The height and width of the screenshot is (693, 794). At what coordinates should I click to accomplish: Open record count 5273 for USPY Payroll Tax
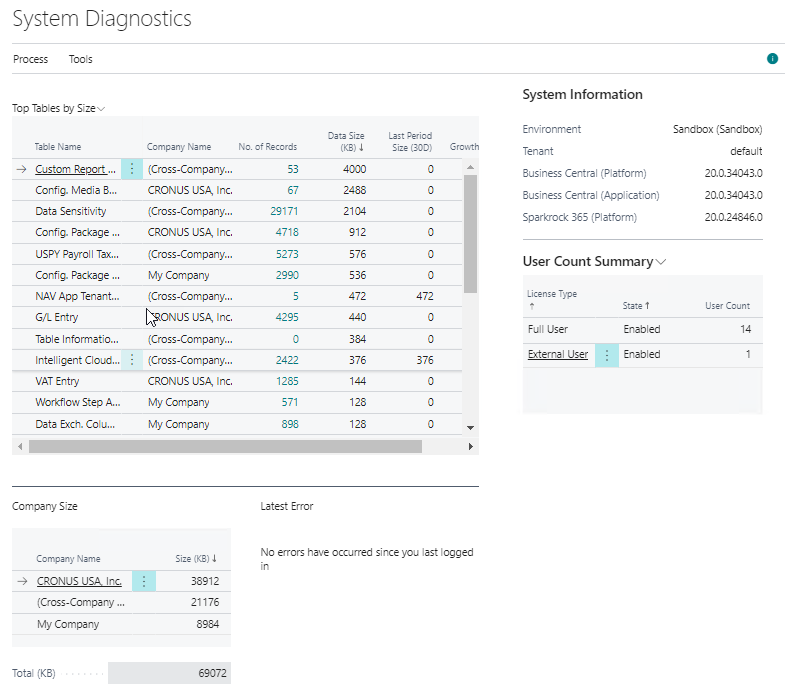click(287, 254)
